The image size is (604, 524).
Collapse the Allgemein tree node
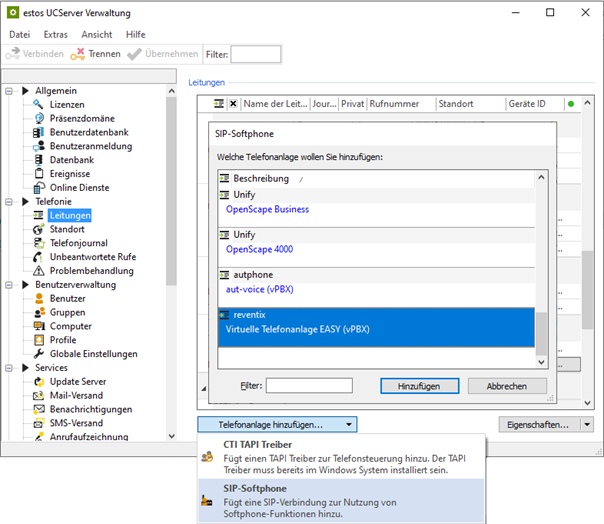tap(9, 90)
